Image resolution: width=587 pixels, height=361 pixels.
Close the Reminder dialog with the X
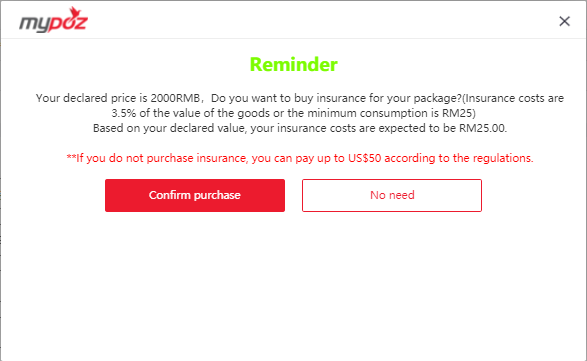[x=565, y=21]
